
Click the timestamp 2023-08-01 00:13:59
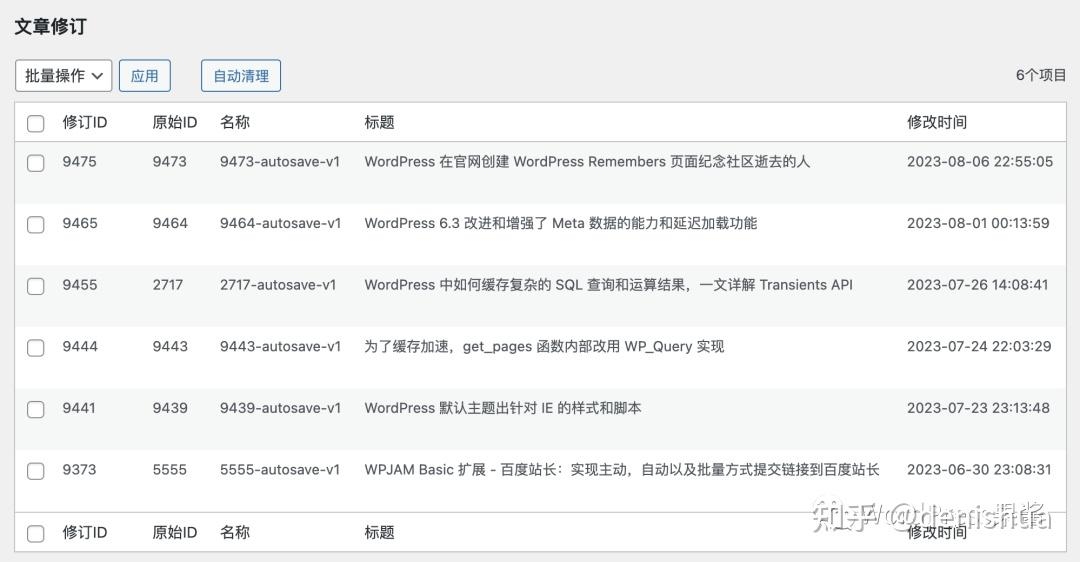tap(978, 223)
